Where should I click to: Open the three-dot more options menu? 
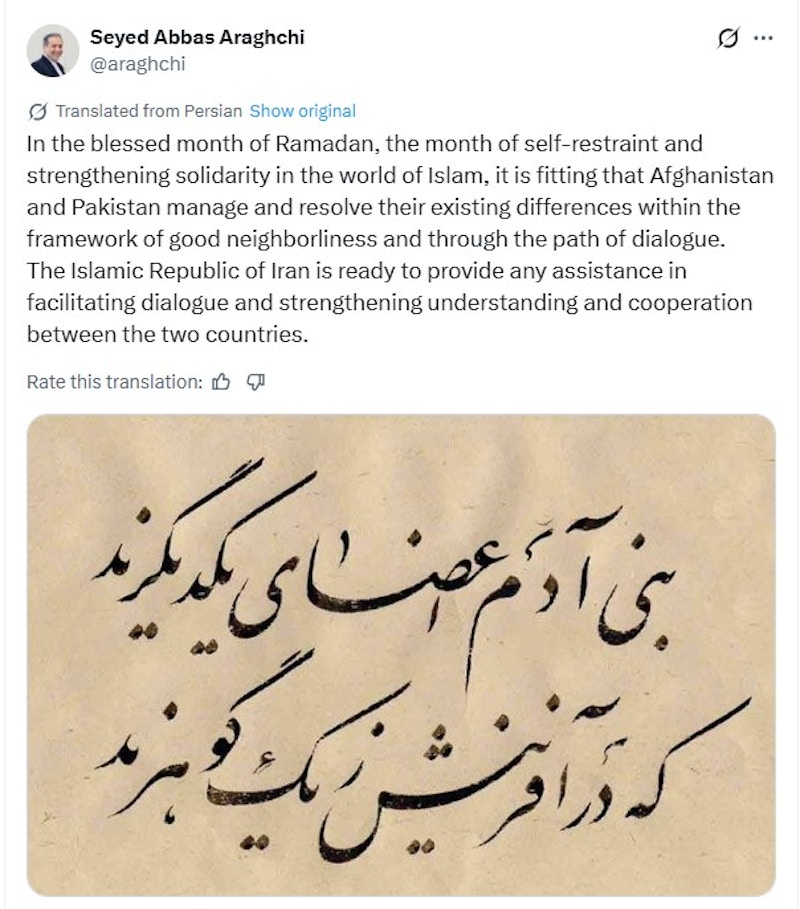coord(763,38)
